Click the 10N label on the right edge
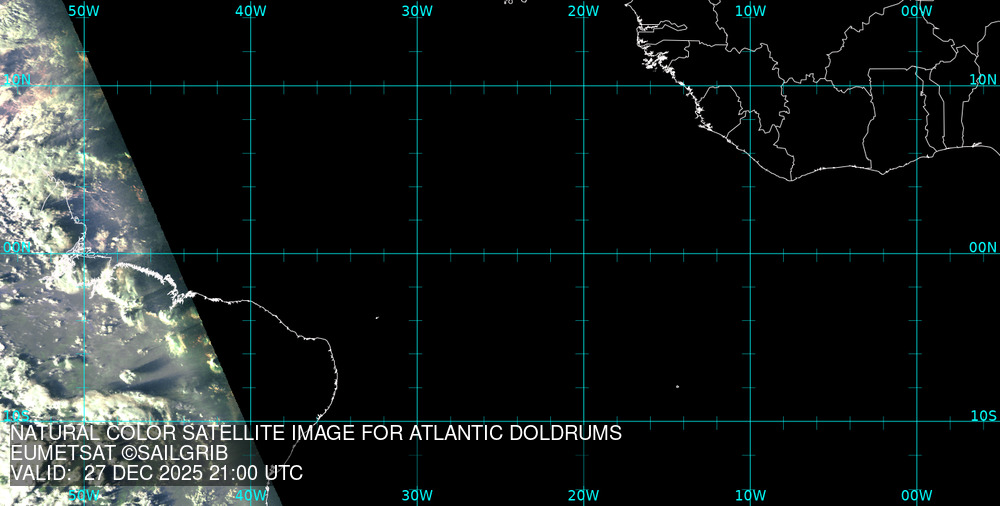 tap(983, 79)
